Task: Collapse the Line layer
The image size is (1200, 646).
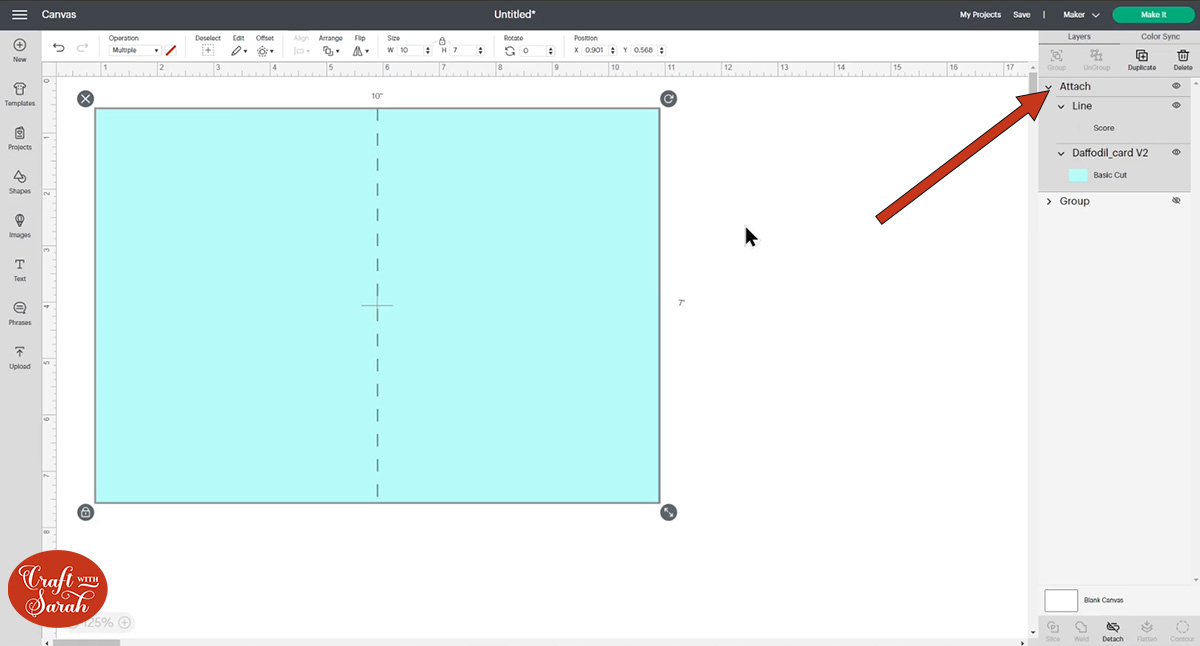Action: [1062, 106]
